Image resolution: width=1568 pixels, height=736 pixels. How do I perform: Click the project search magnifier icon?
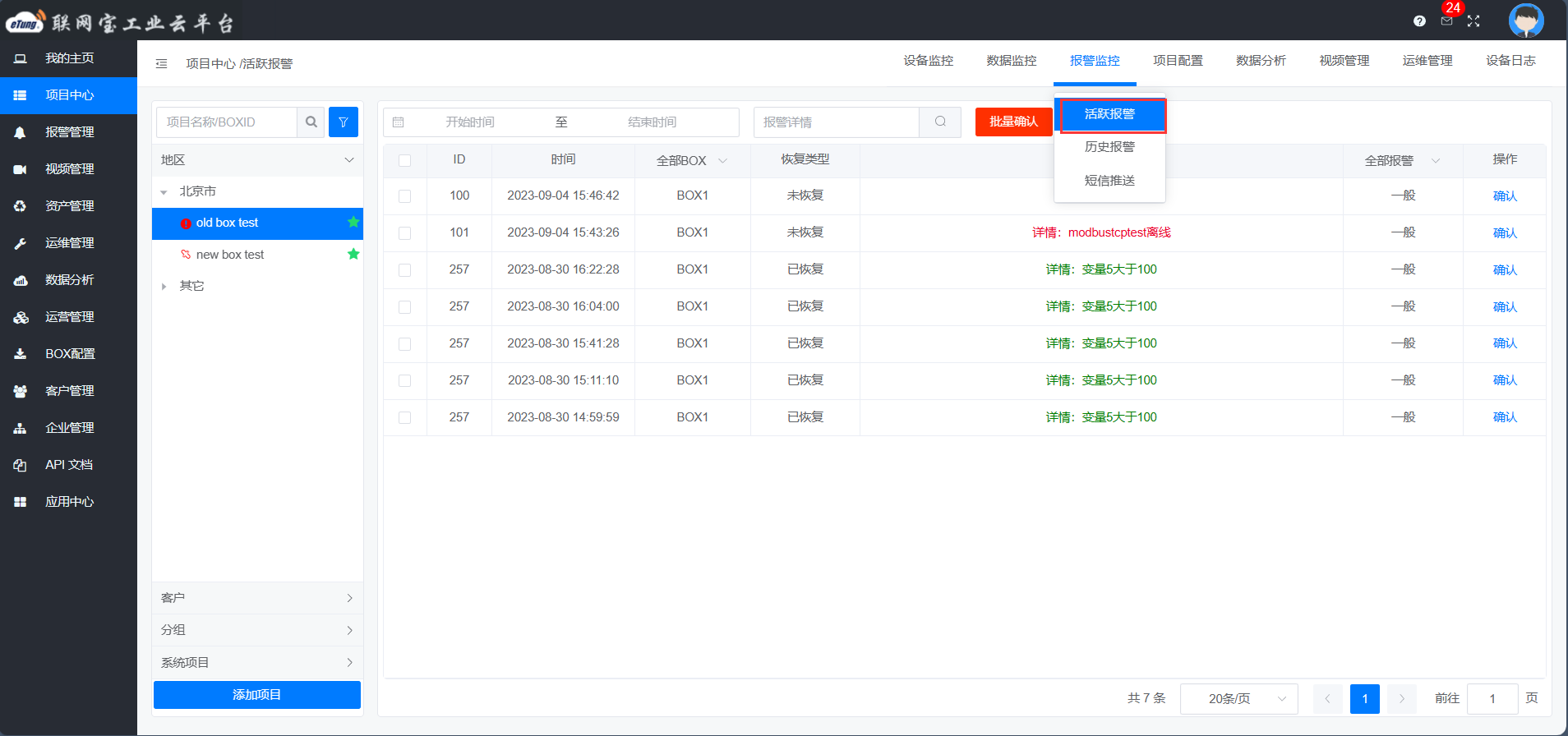coord(311,122)
